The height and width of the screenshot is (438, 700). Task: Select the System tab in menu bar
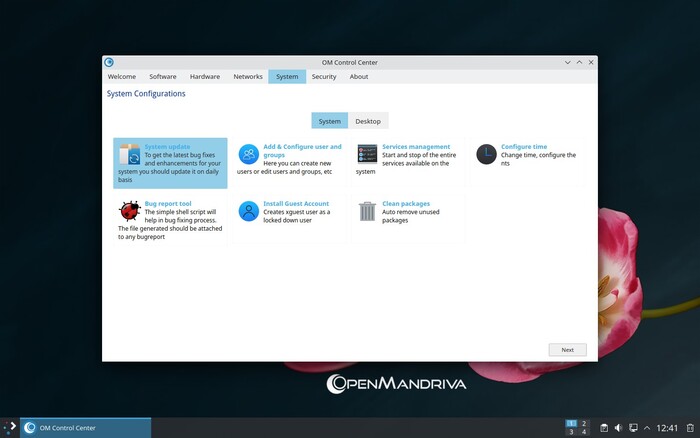tap(287, 76)
